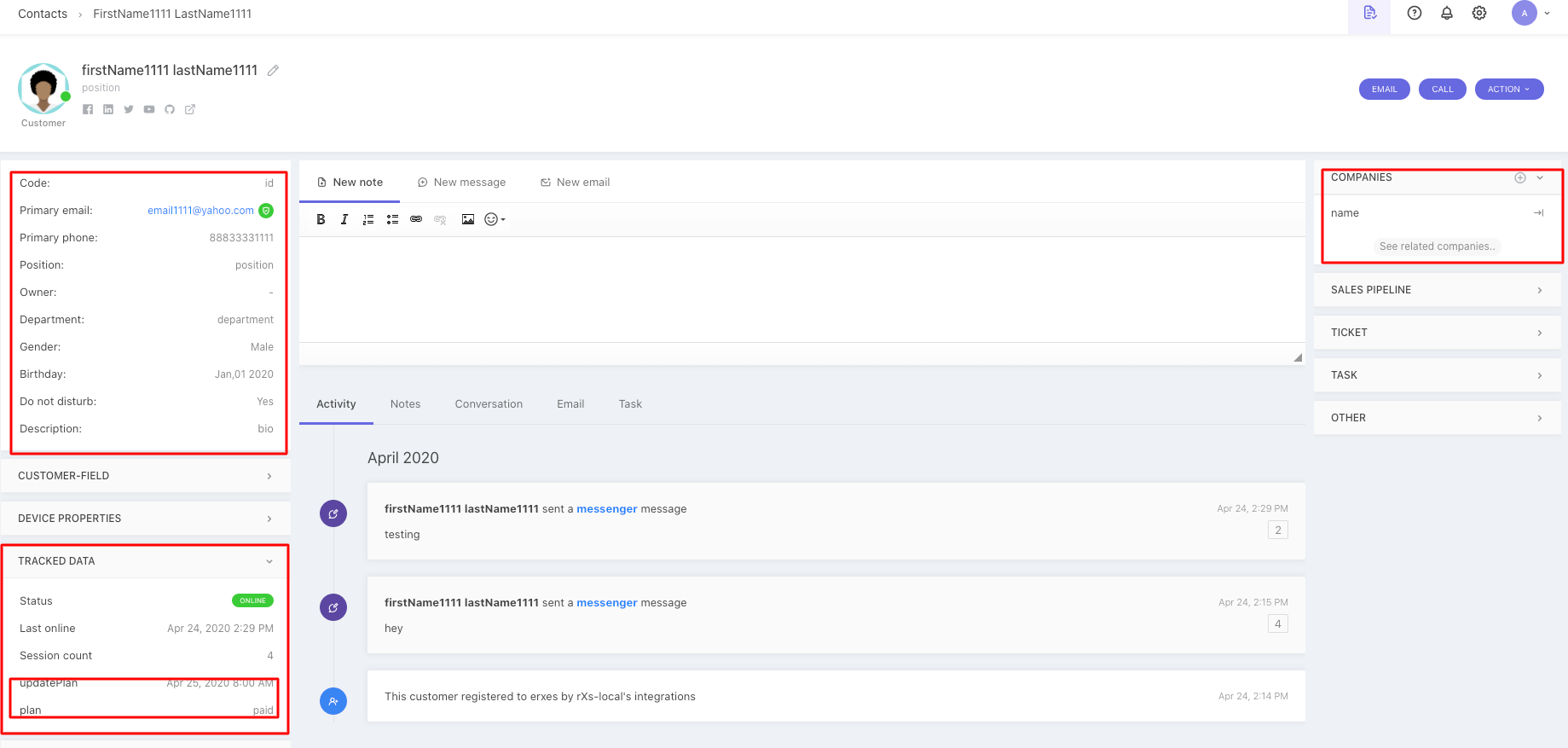1568x748 pixels.
Task: Expand the SALES PIPELINE section
Action: 1438,290
